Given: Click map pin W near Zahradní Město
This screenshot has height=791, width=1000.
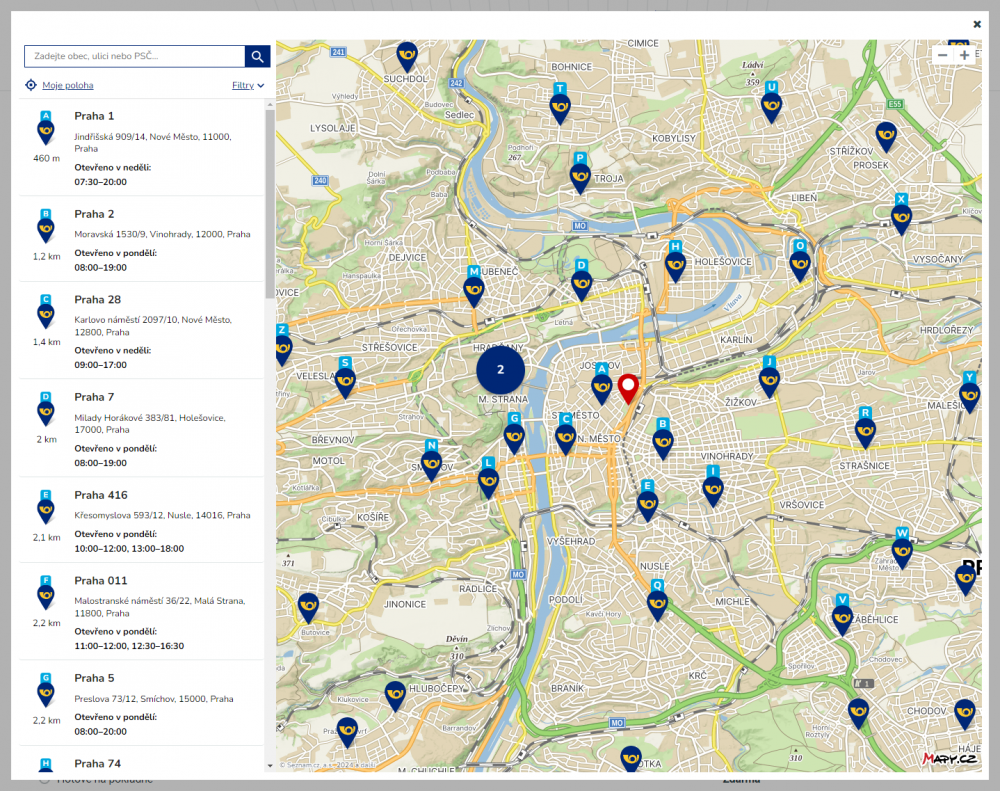Looking at the screenshot, I should click(x=902, y=549).
